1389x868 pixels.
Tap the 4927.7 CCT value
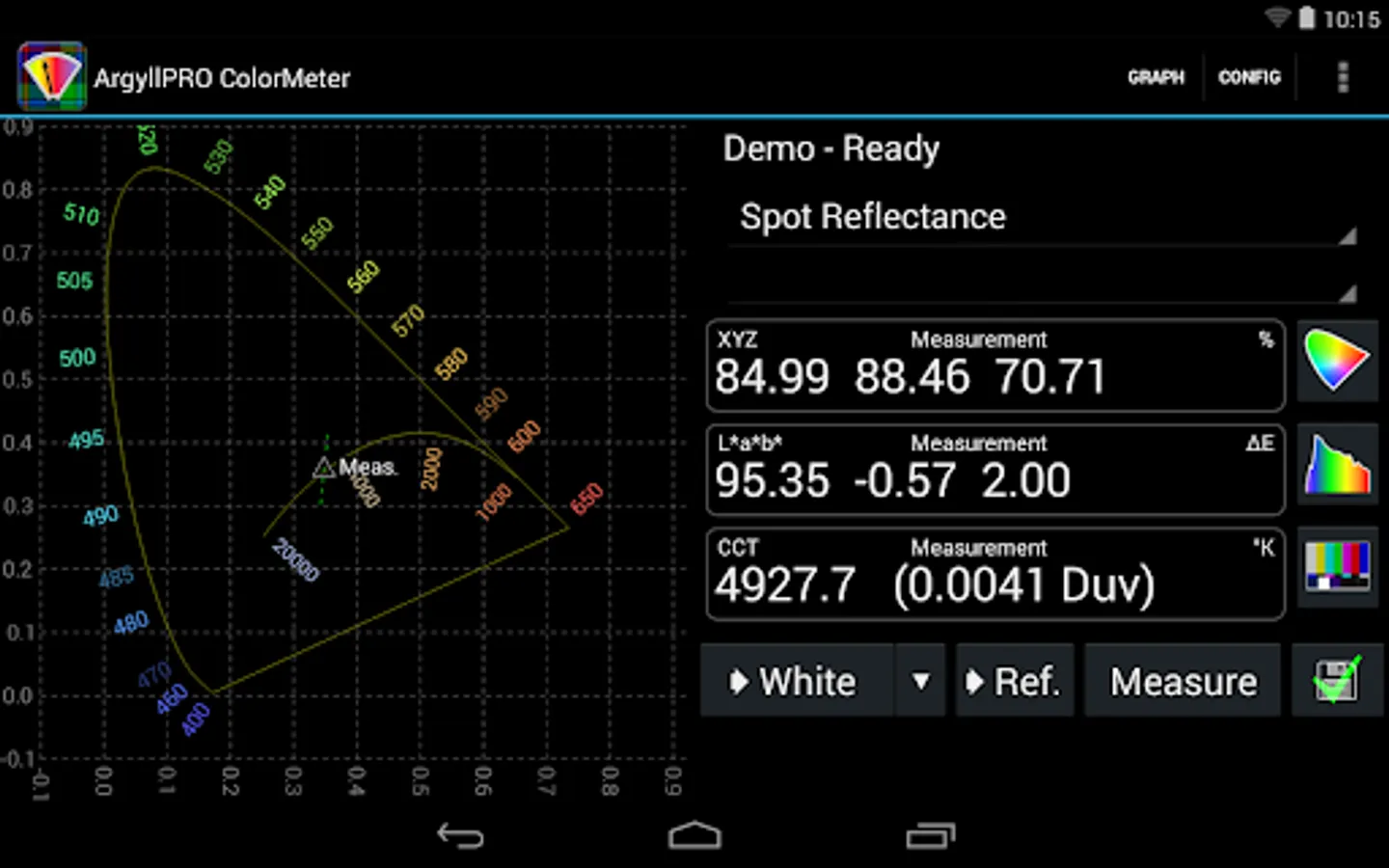click(785, 584)
